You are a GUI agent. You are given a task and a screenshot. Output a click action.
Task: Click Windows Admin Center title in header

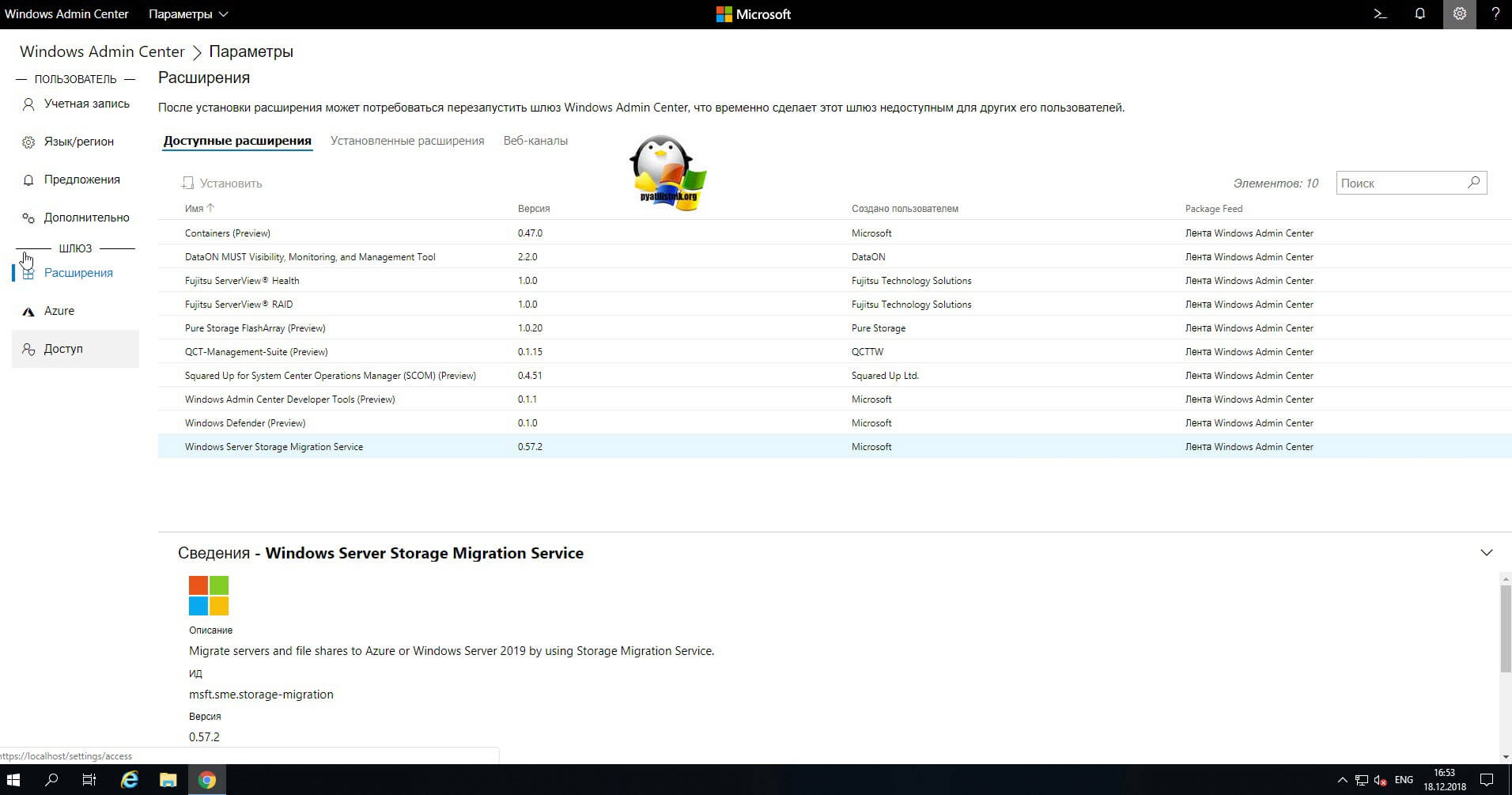[x=67, y=14]
